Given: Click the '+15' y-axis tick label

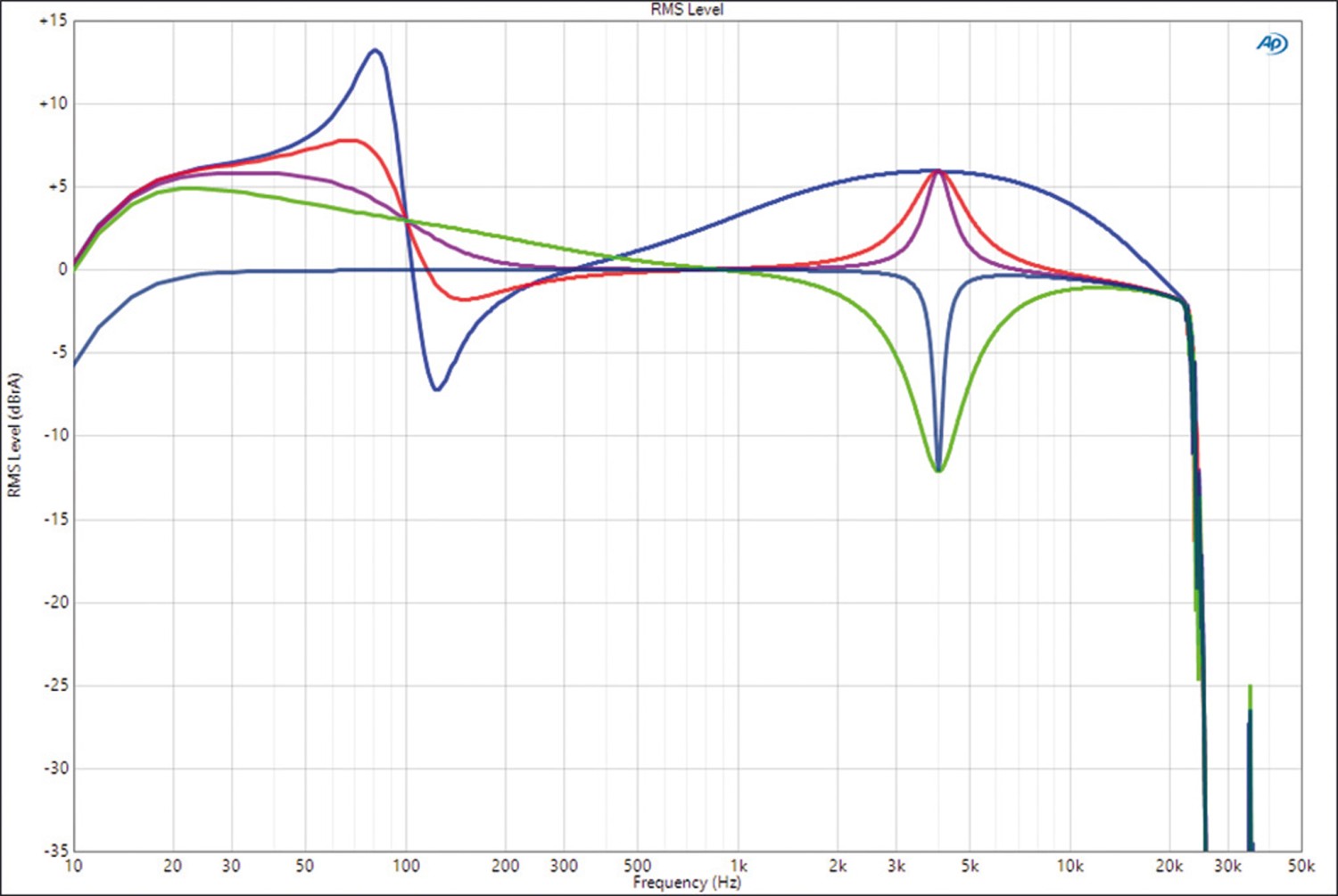Looking at the screenshot, I should coord(54,21).
